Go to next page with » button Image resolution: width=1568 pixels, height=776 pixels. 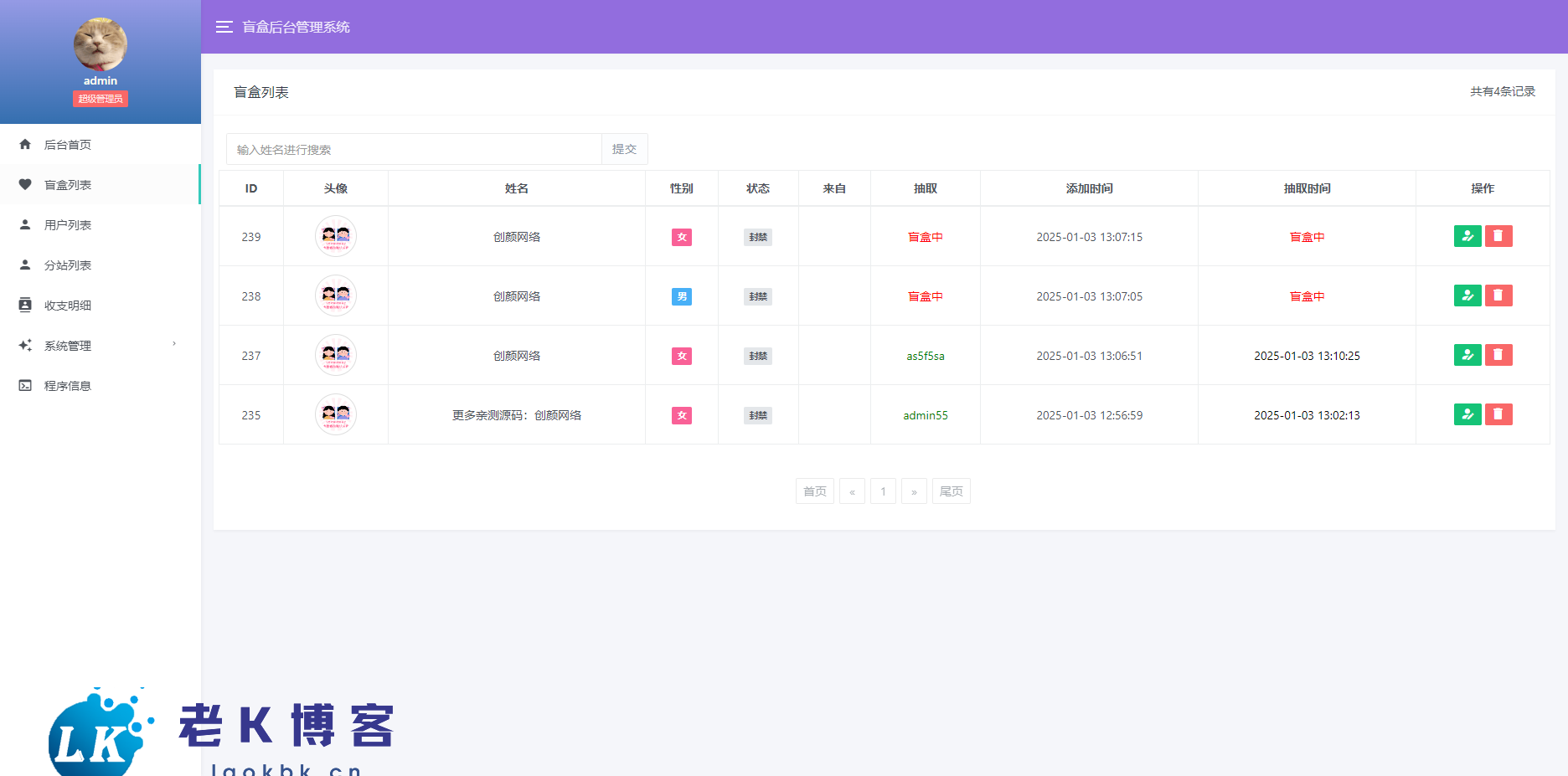pos(914,491)
